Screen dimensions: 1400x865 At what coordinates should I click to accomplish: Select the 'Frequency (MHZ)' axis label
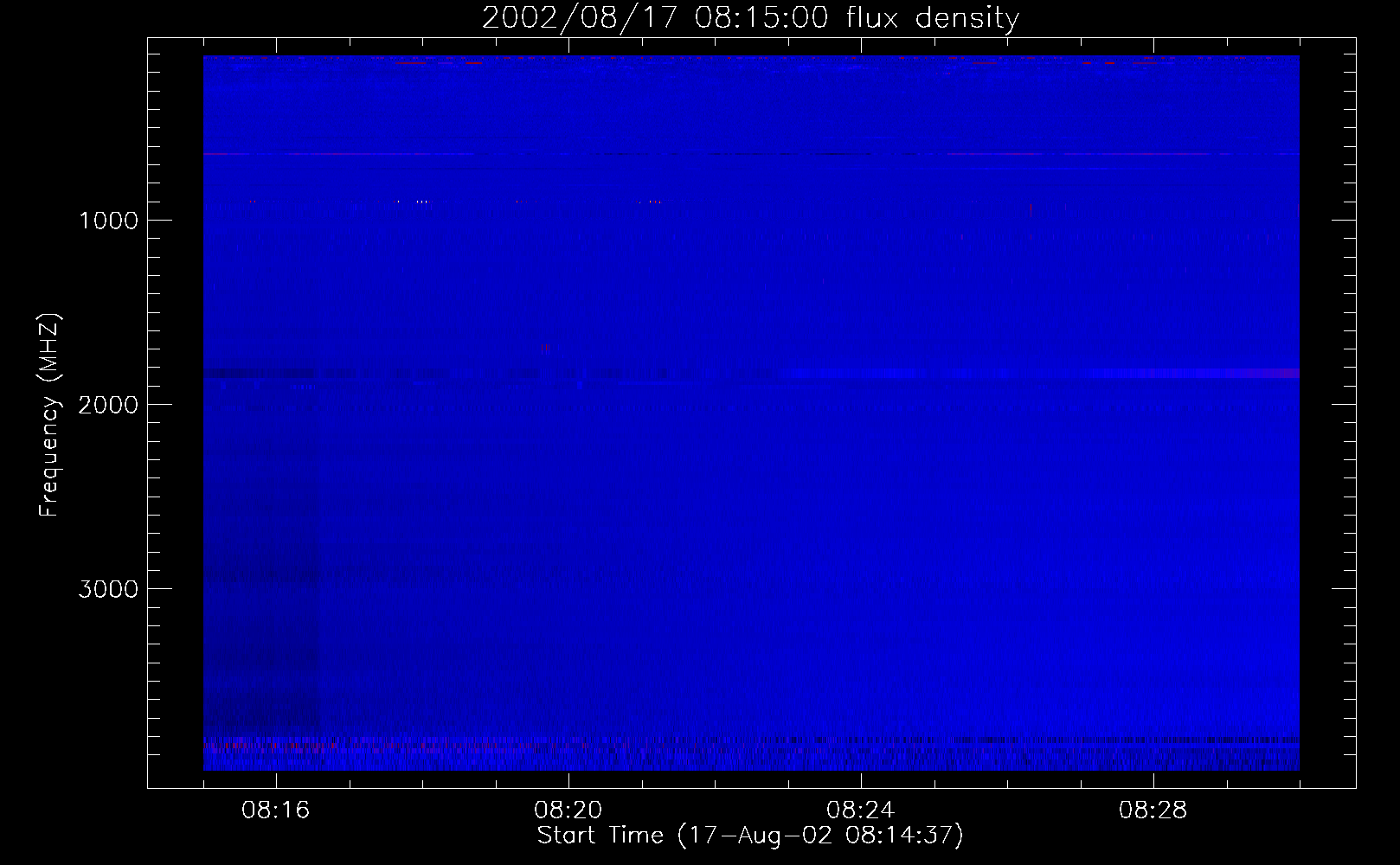pos(49,415)
